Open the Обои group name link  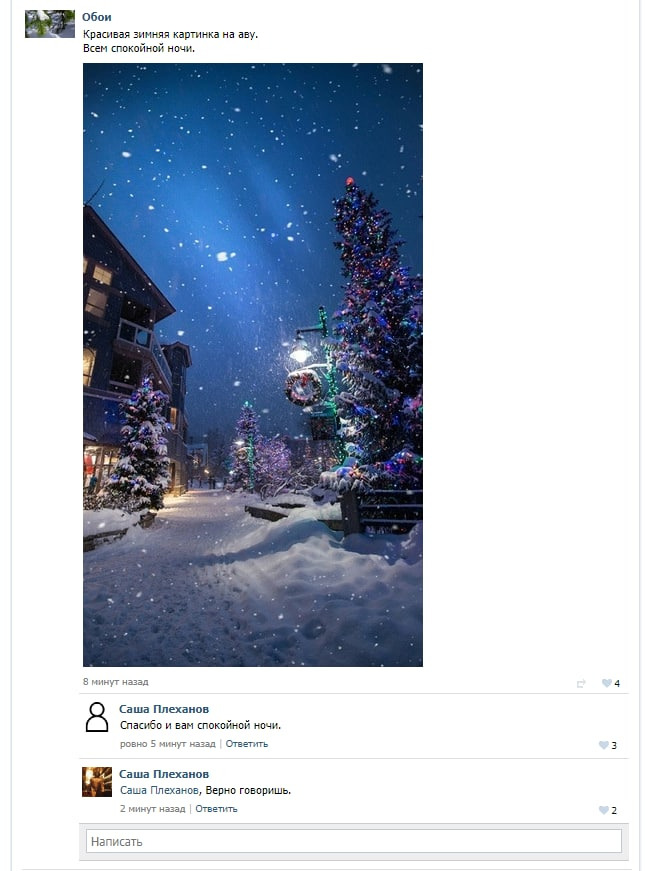[97, 17]
